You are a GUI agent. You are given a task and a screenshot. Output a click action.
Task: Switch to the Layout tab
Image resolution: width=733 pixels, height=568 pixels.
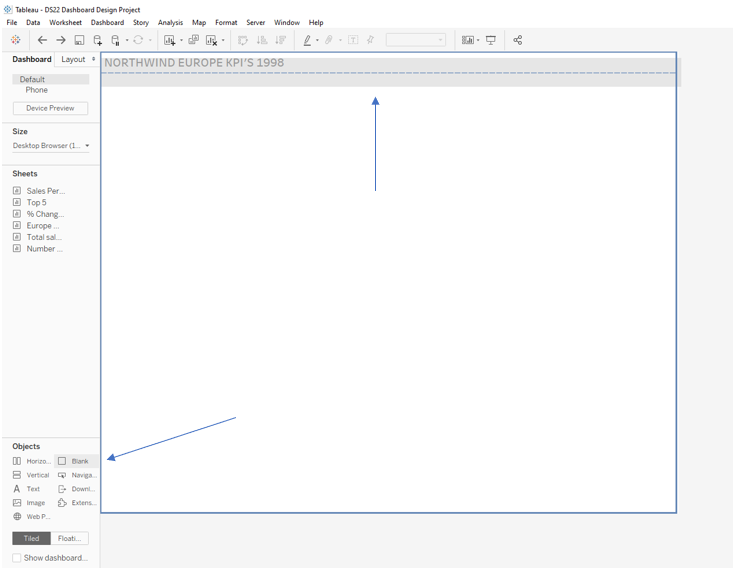(x=73, y=59)
